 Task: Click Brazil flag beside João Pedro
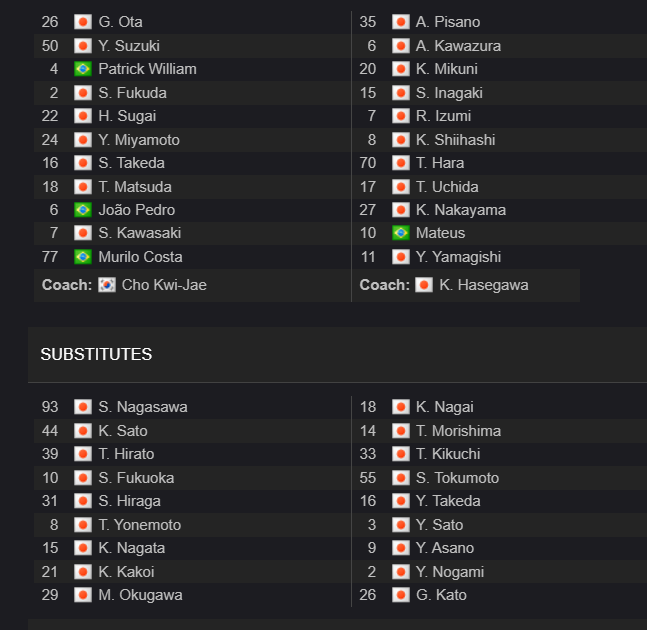(83, 210)
